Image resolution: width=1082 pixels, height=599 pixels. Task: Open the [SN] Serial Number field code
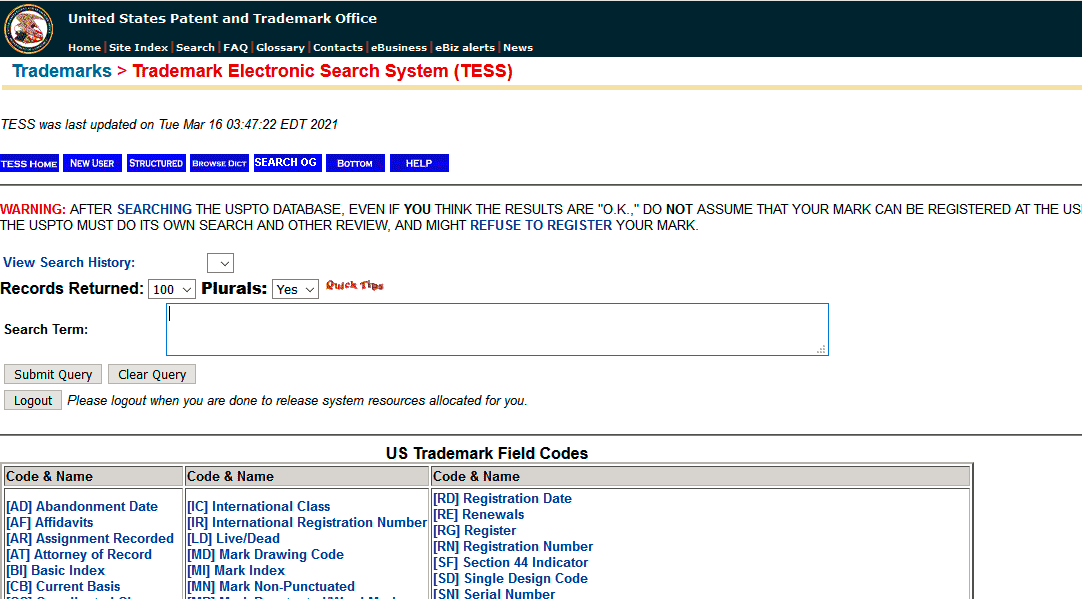(x=494, y=593)
